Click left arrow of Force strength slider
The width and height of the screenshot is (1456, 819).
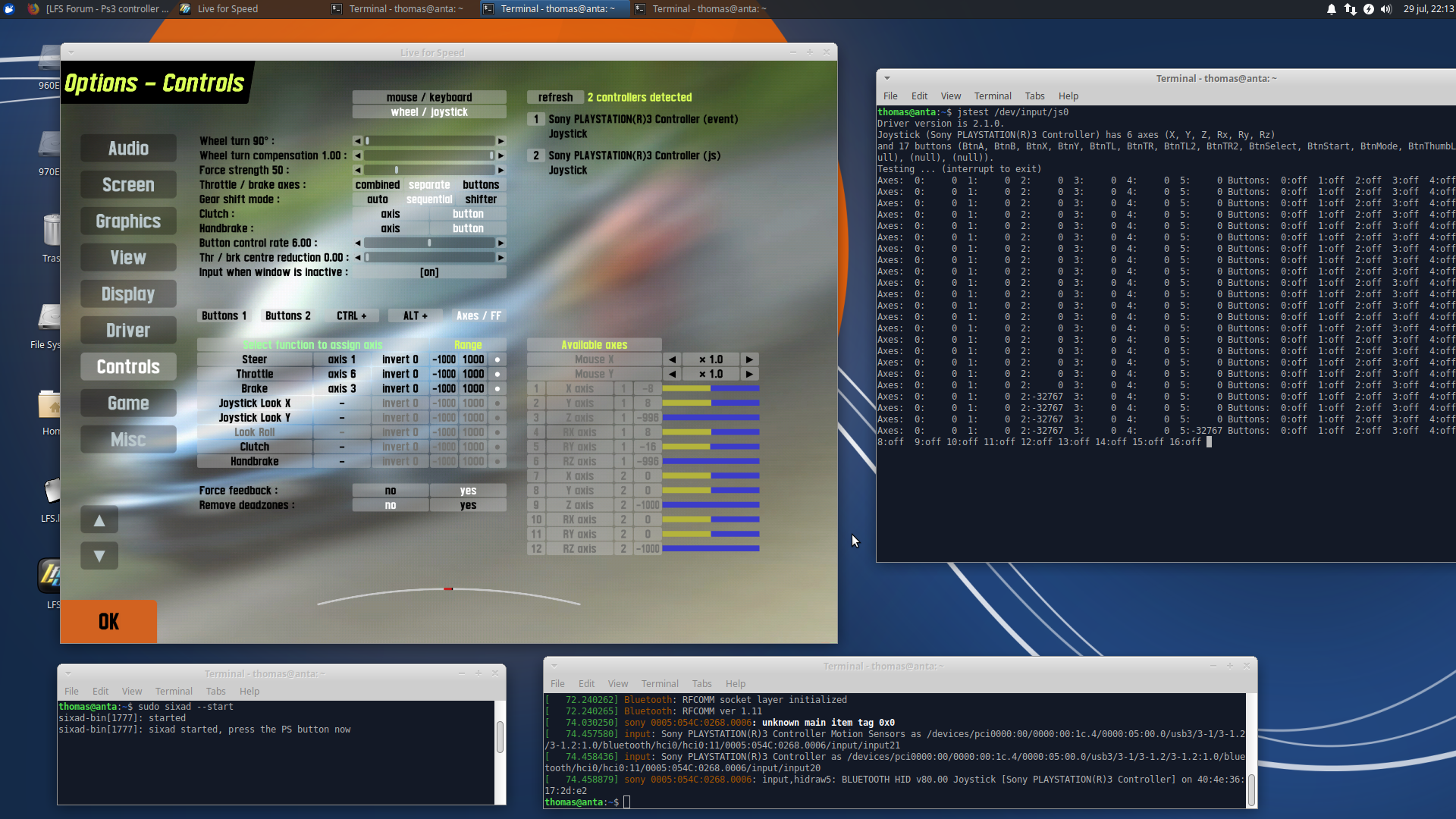358,170
